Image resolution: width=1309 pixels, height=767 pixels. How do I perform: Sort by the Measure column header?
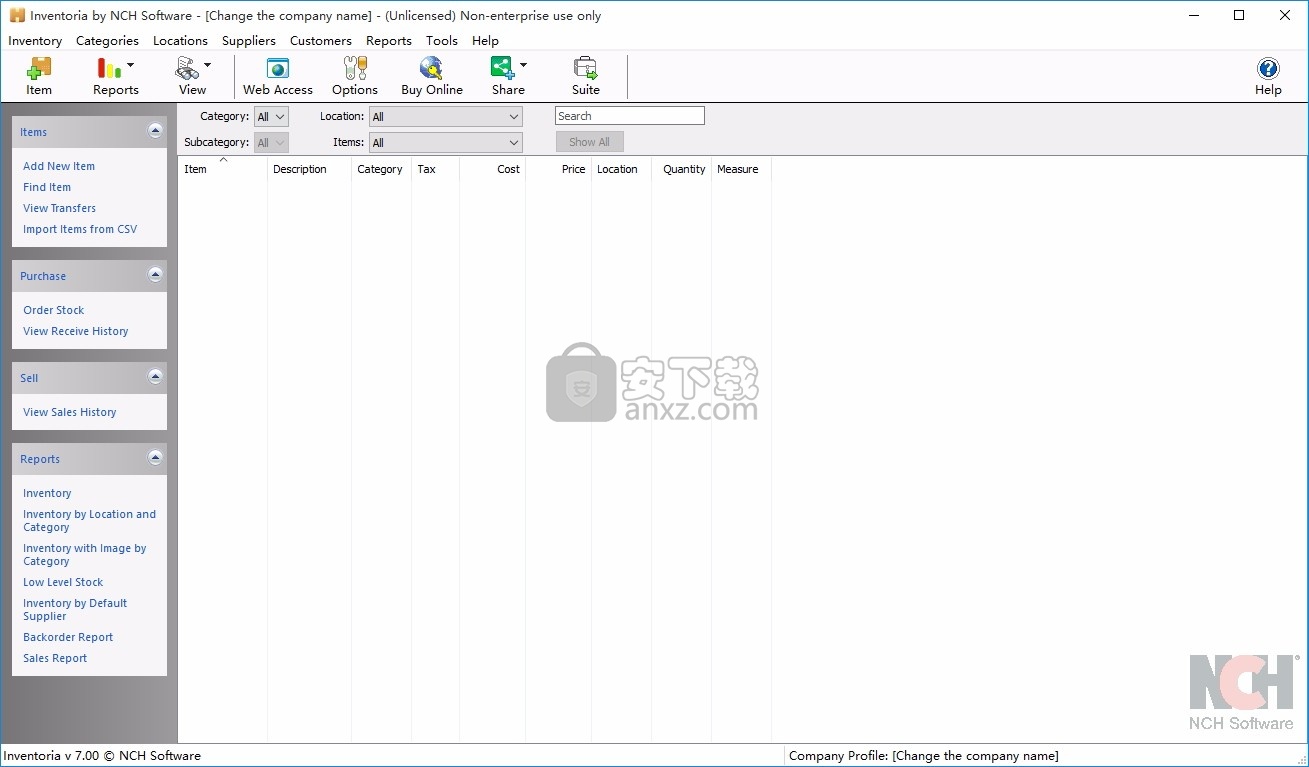[x=741, y=169]
